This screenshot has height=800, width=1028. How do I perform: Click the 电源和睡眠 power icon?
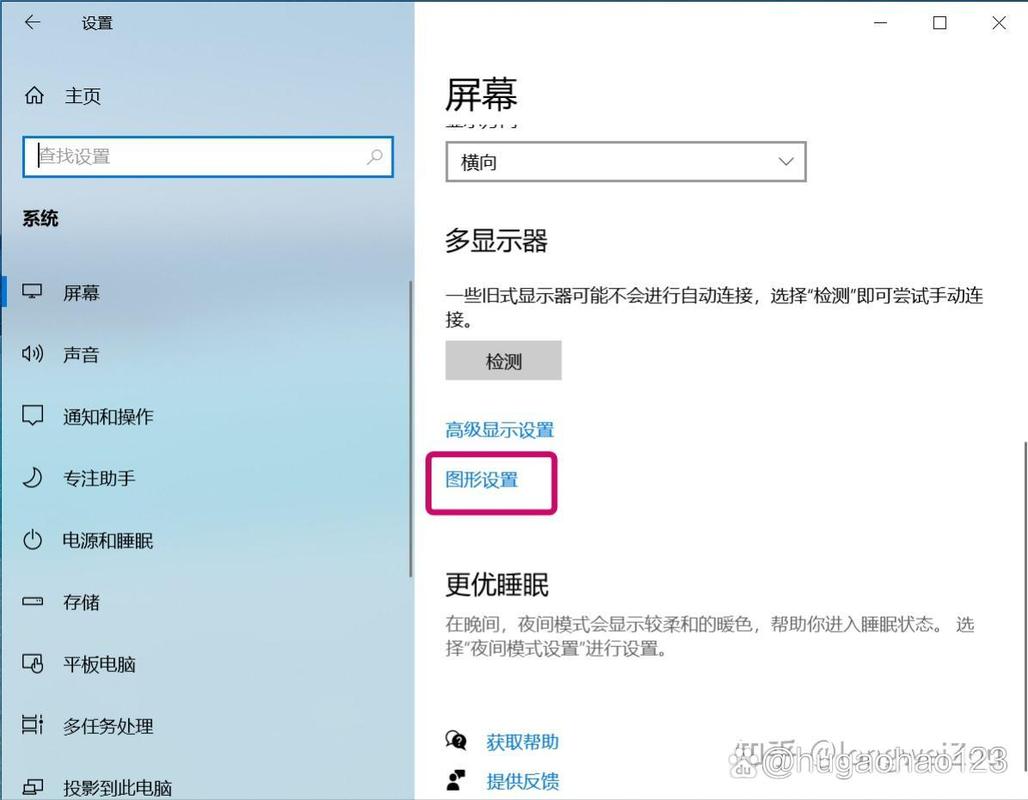pyautogui.click(x=32, y=540)
